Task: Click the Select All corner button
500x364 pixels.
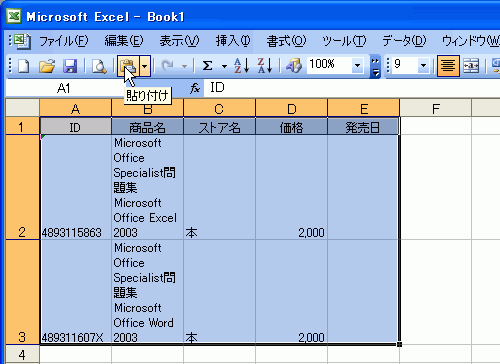Action: tap(23, 108)
